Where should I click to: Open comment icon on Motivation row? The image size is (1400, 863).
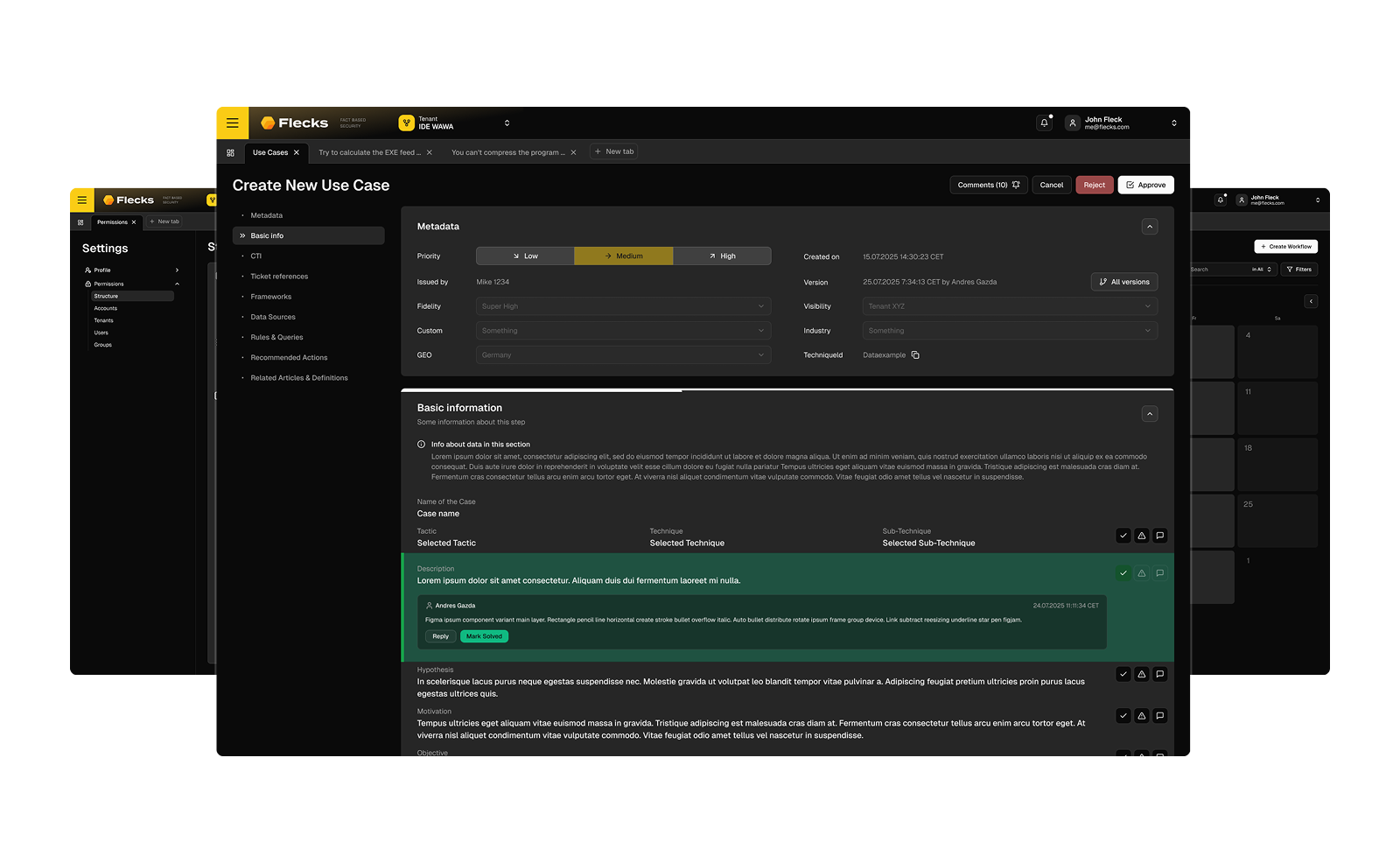click(x=1160, y=716)
